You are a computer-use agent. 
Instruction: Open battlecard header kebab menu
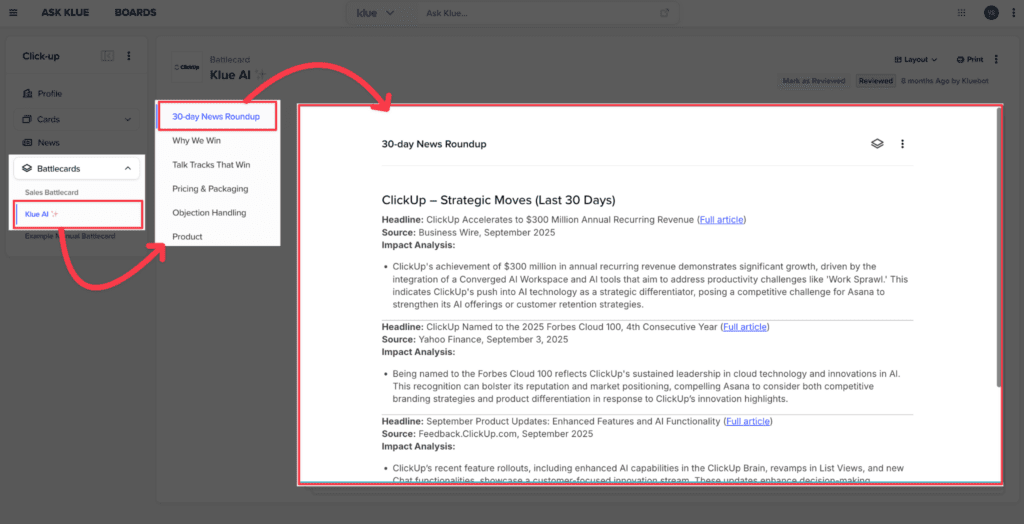996,59
